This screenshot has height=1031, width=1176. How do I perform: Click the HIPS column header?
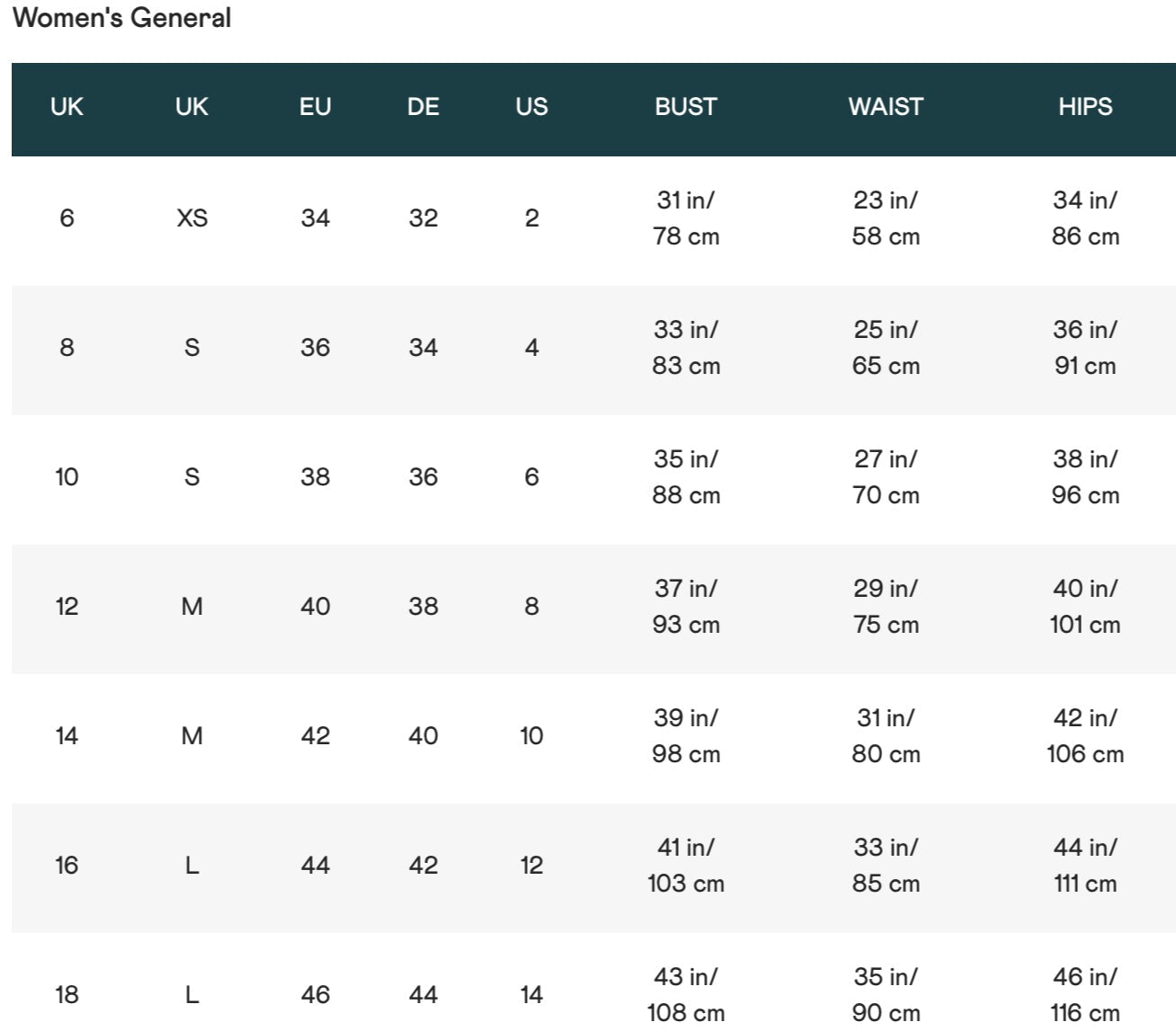[x=1085, y=106]
